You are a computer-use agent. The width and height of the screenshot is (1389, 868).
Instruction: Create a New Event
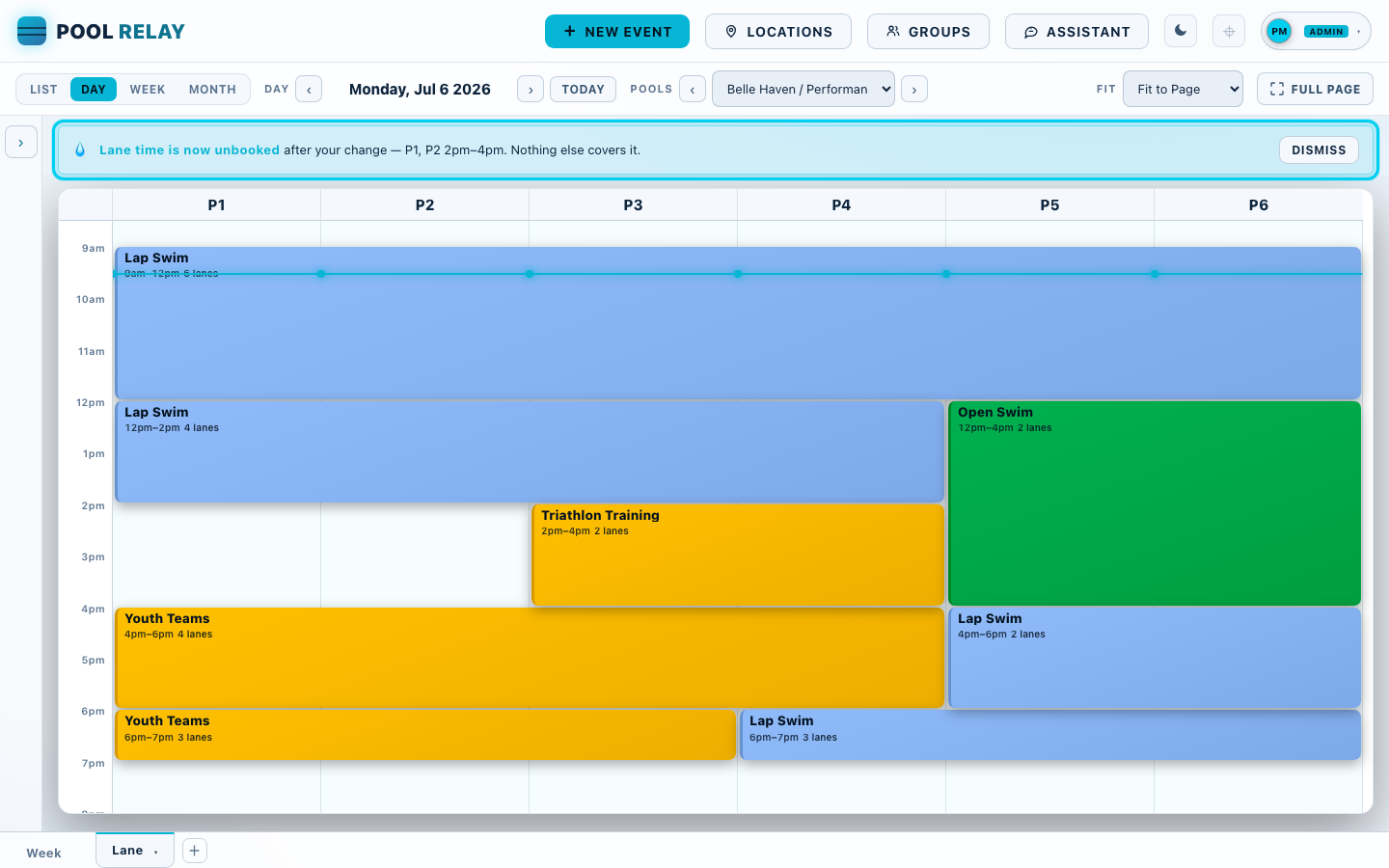[x=617, y=31]
